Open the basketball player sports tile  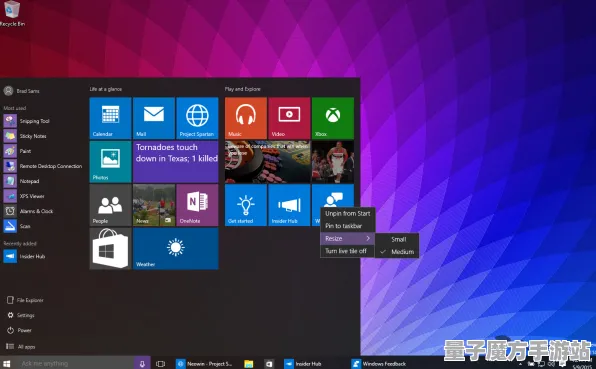(x=333, y=162)
